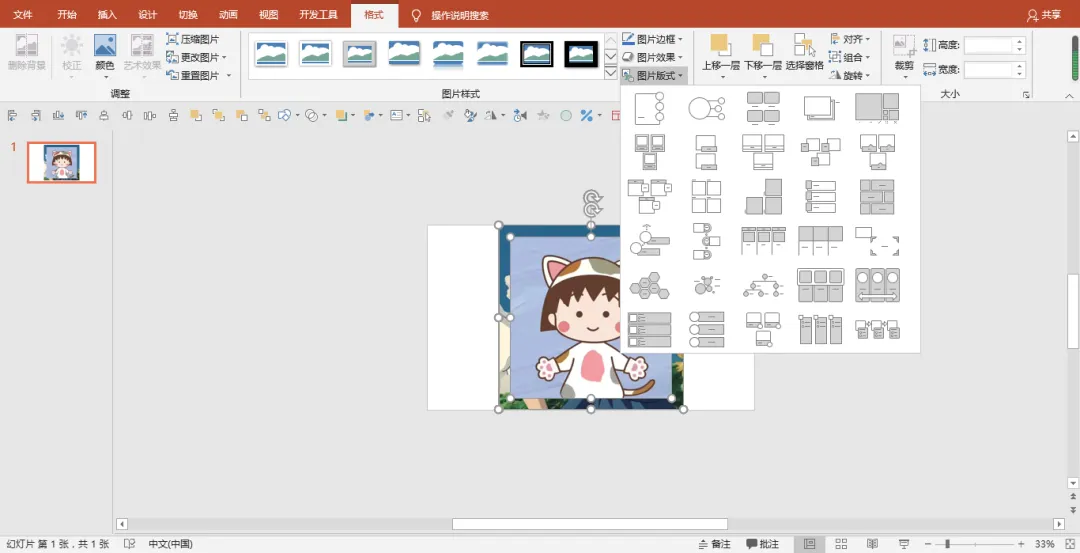Viewport: 1080px width, 553px height.
Task: Expand the Rotate (旋转) dropdown
Action: (850, 75)
